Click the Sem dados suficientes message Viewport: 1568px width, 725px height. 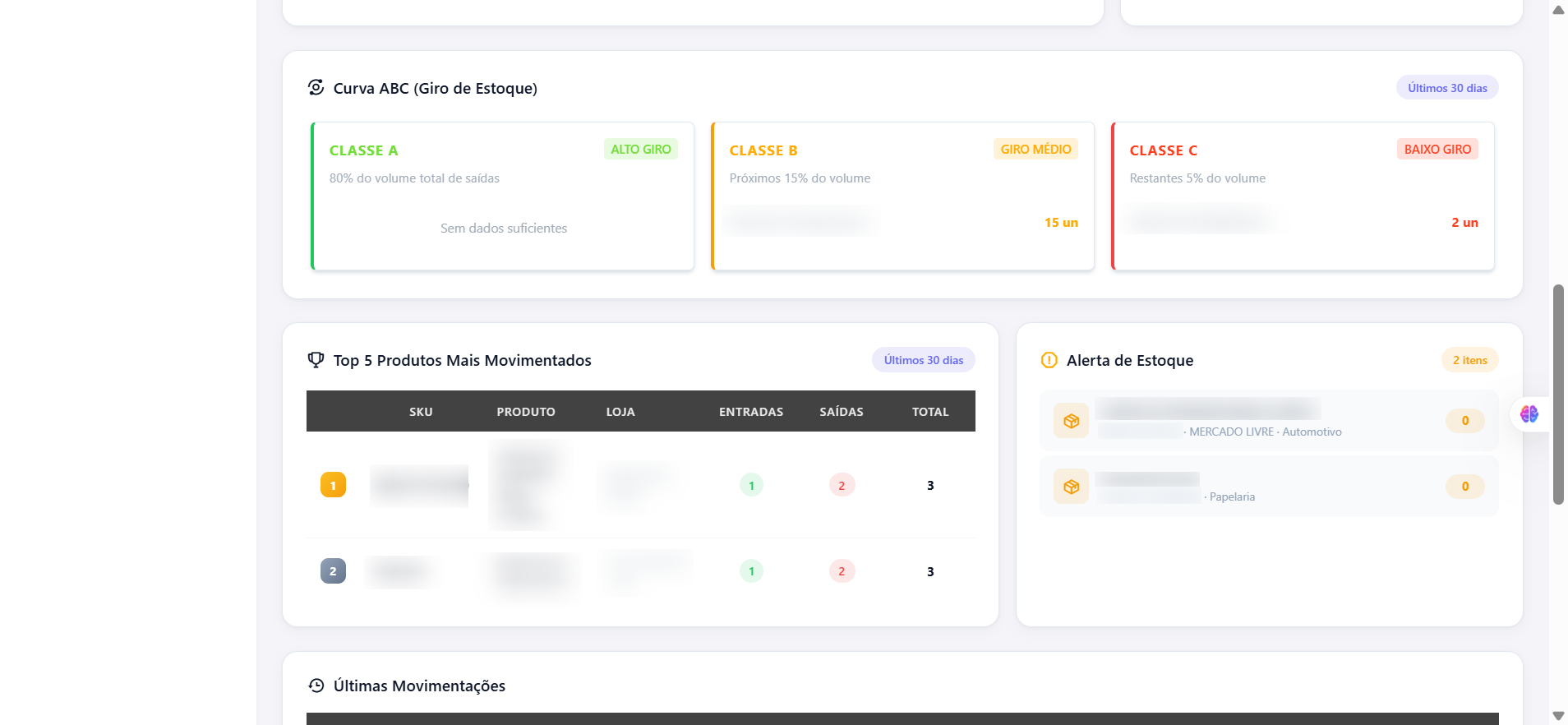click(504, 228)
